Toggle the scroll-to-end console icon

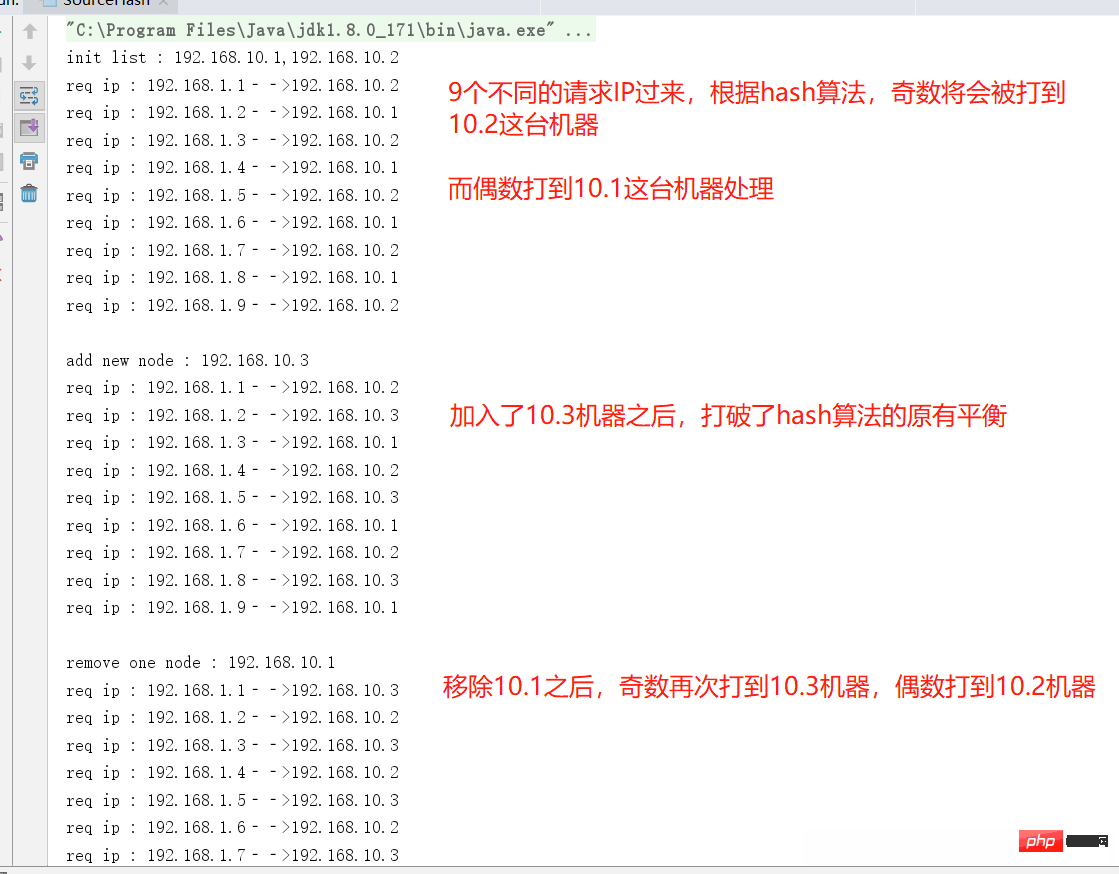point(29,128)
